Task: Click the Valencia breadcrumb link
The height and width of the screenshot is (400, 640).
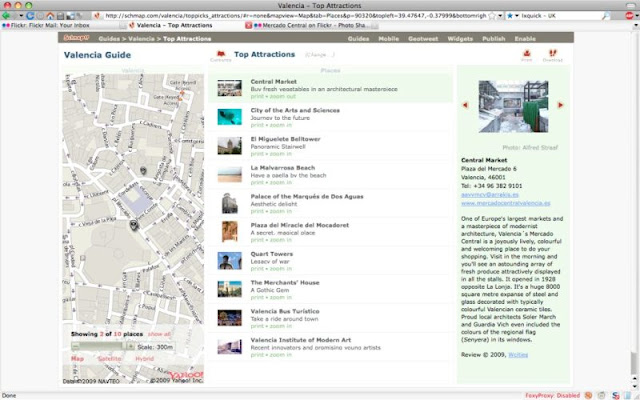Action: point(141,39)
